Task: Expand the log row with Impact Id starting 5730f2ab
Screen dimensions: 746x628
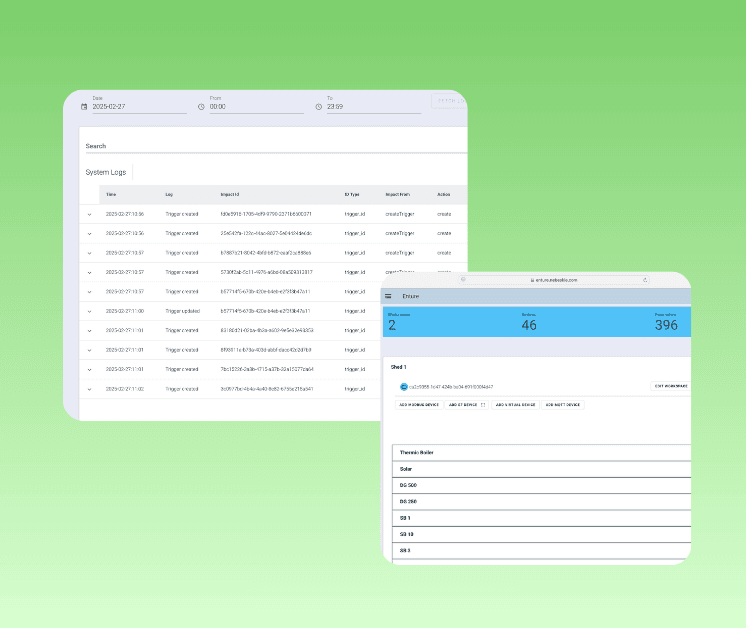Action: click(89, 272)
